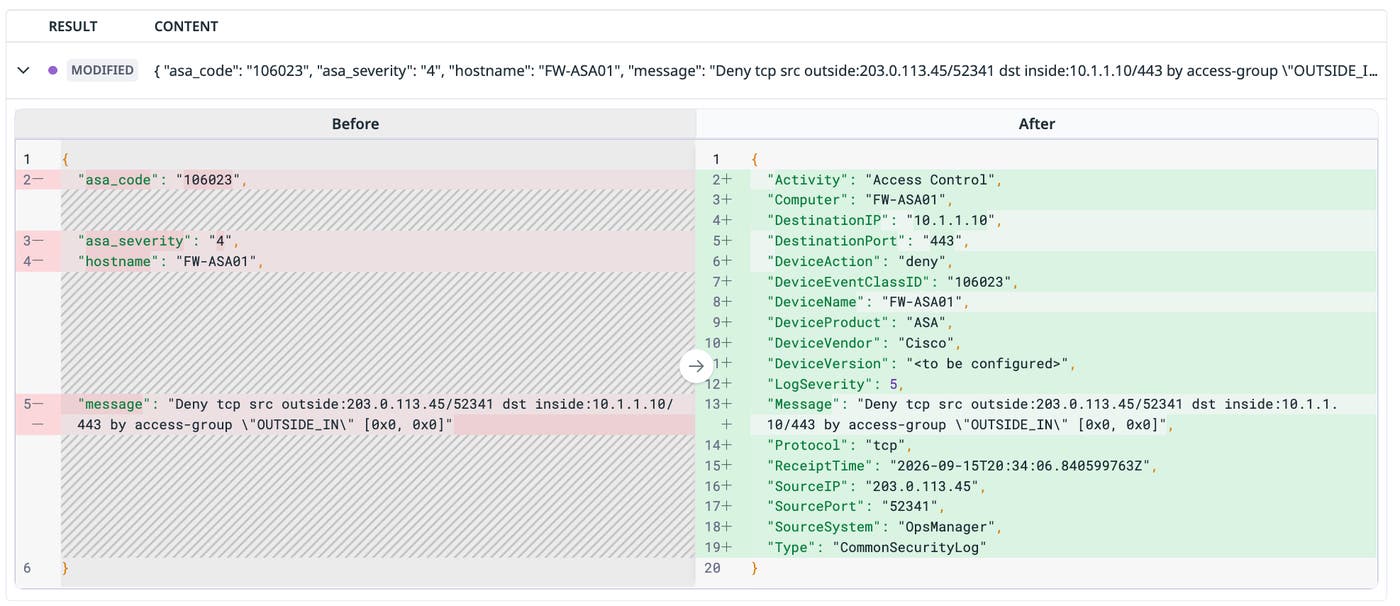Click the MODIFIED badge

(102, 71)
